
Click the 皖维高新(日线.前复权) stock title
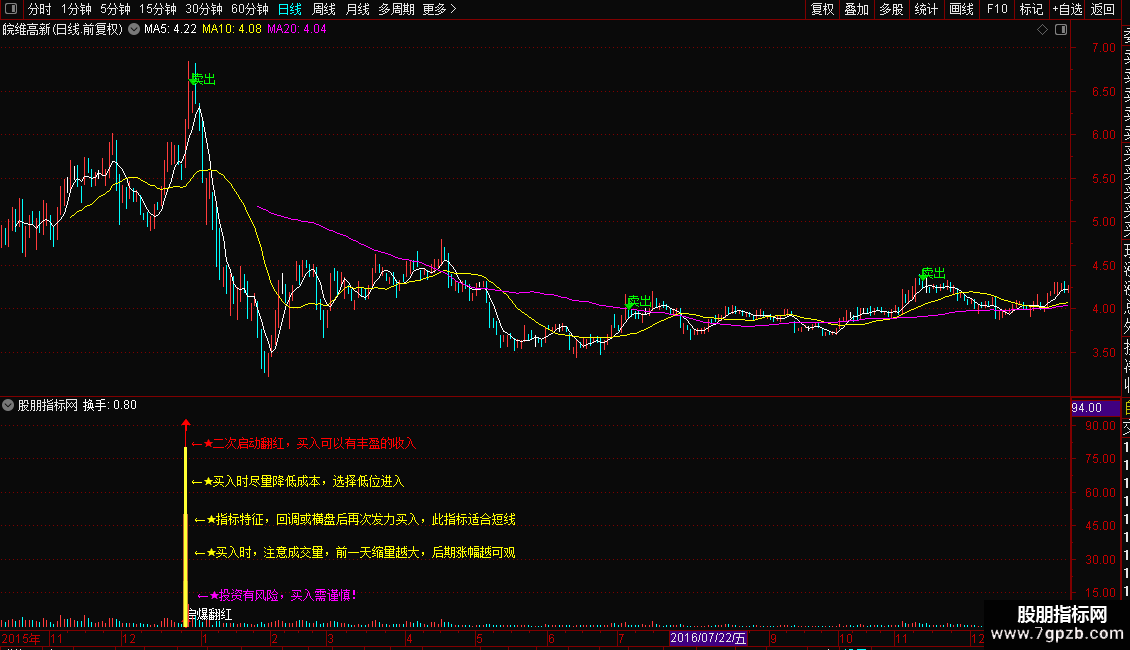pyautogui.click(x=63, y=30)
